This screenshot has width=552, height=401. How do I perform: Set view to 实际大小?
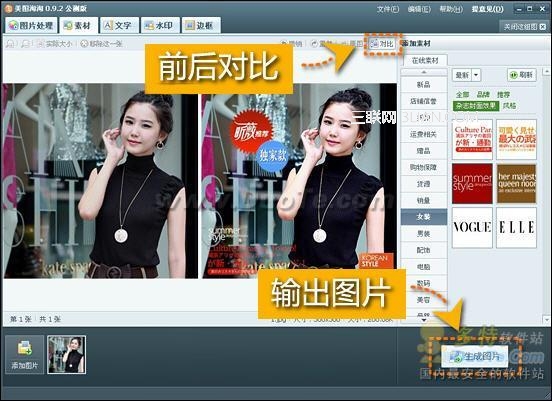(x=54, y=44)
